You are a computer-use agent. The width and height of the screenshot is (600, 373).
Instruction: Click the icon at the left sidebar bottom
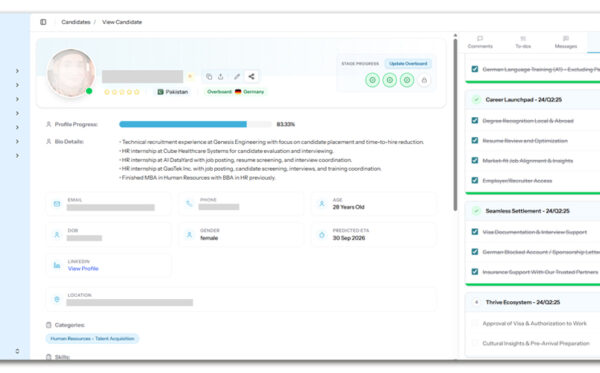pyautogui.click(x=17, y=351)
